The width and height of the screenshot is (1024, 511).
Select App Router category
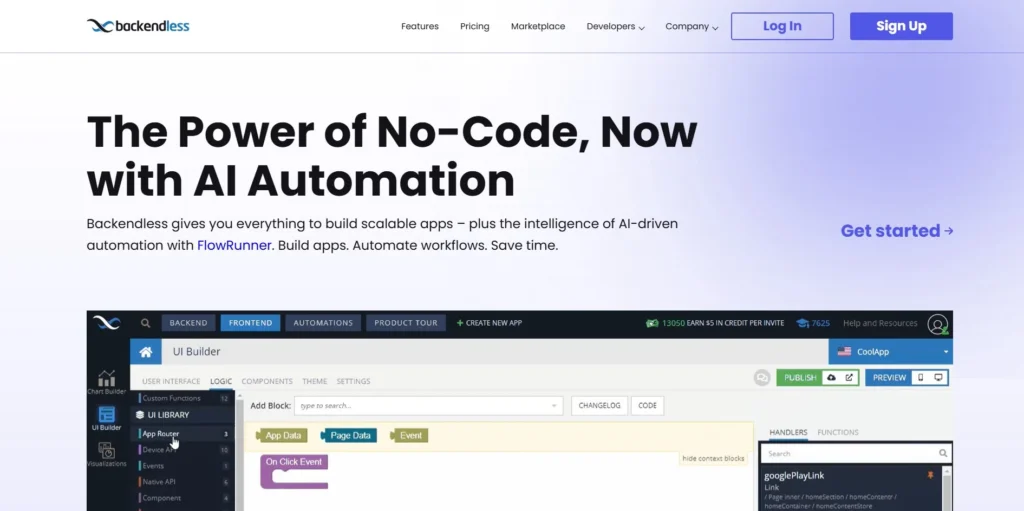pos(184,434)
